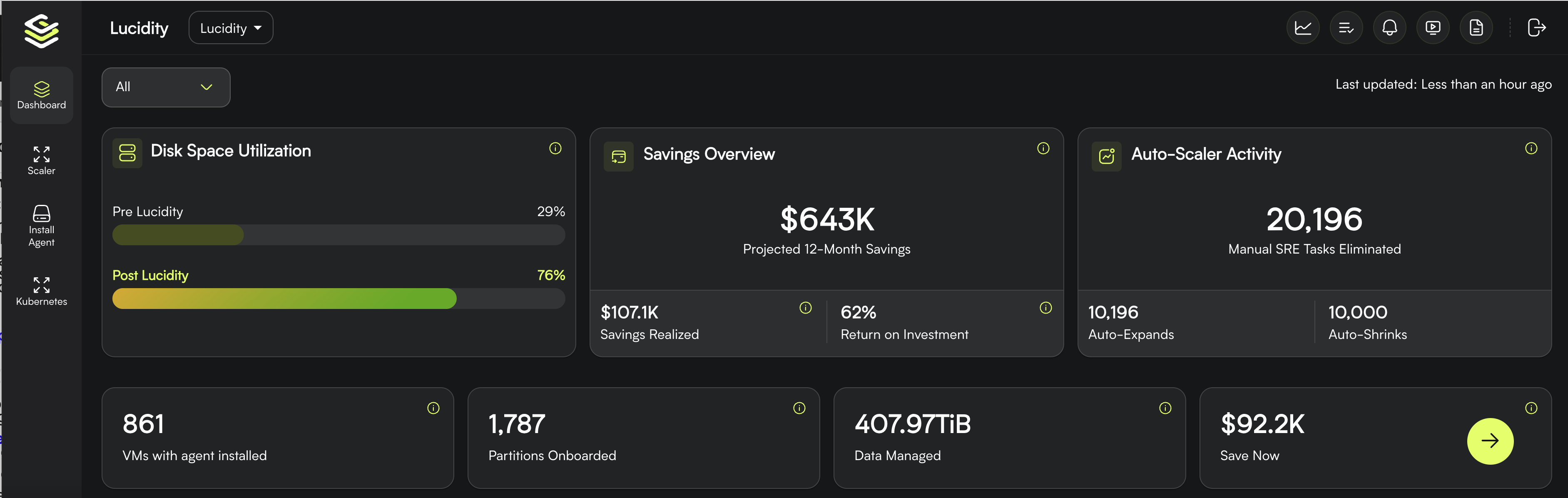Click the video tutorial play icon
The height and width of the screenshot is (498, 1568).
1432,28
